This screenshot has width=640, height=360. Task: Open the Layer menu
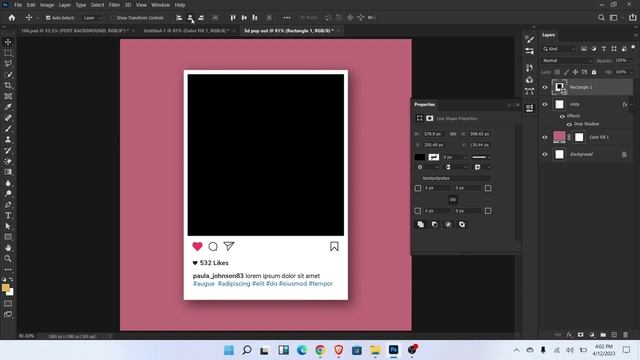click(64, 5)
